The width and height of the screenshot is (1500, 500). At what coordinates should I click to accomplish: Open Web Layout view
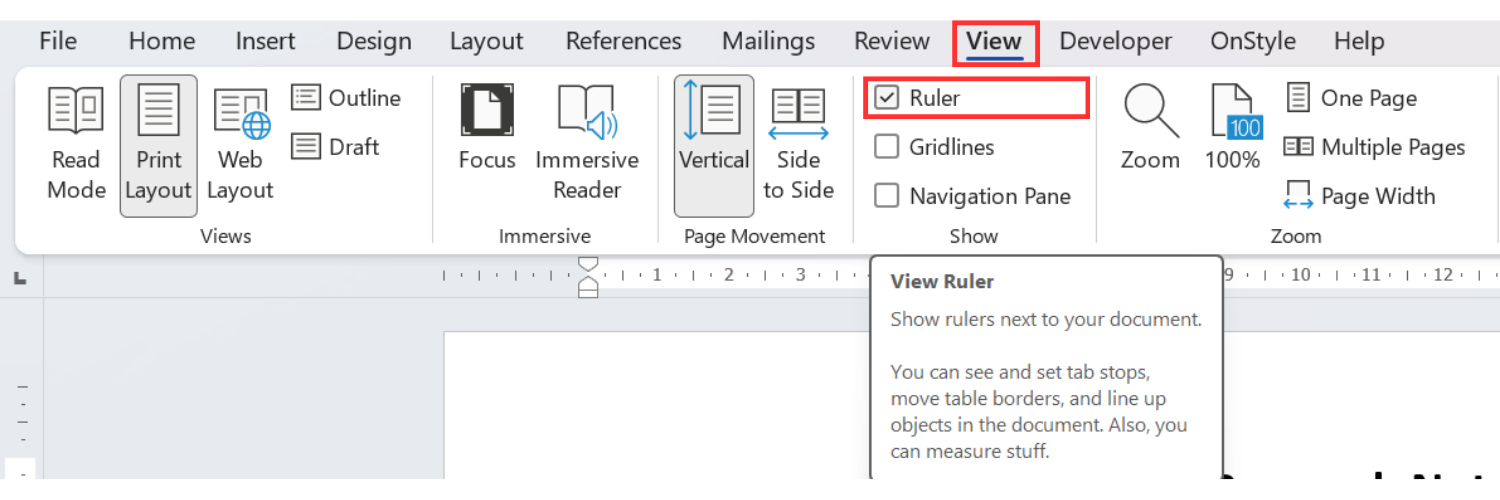click(x=241, y=145)
